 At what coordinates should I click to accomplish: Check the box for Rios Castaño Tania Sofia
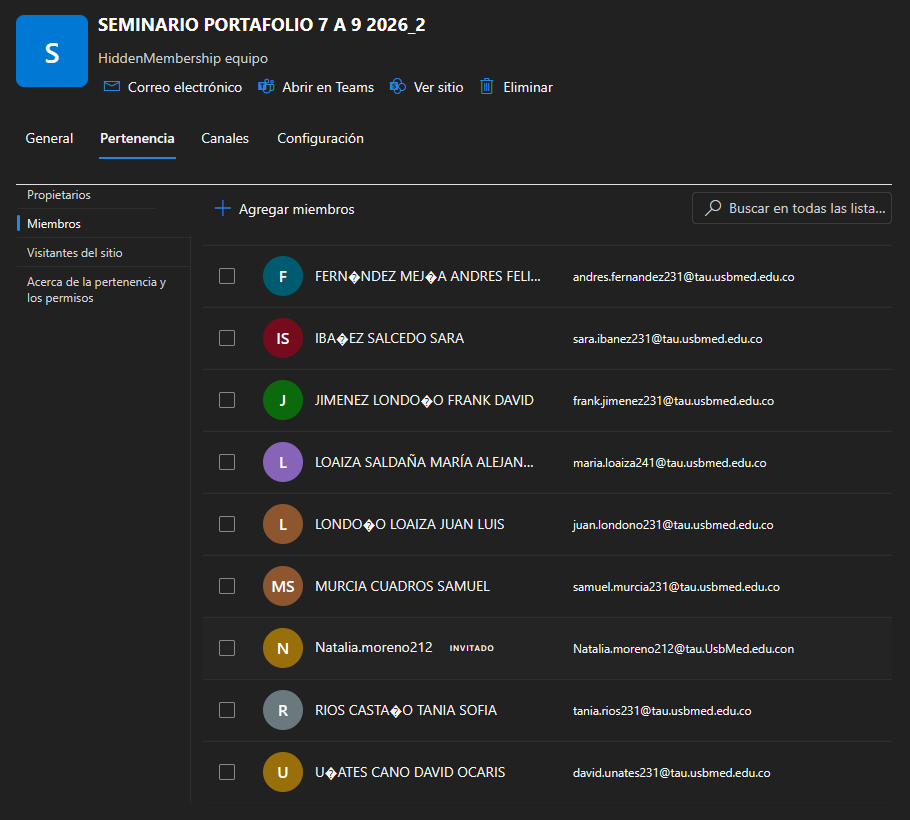point(227,710)
